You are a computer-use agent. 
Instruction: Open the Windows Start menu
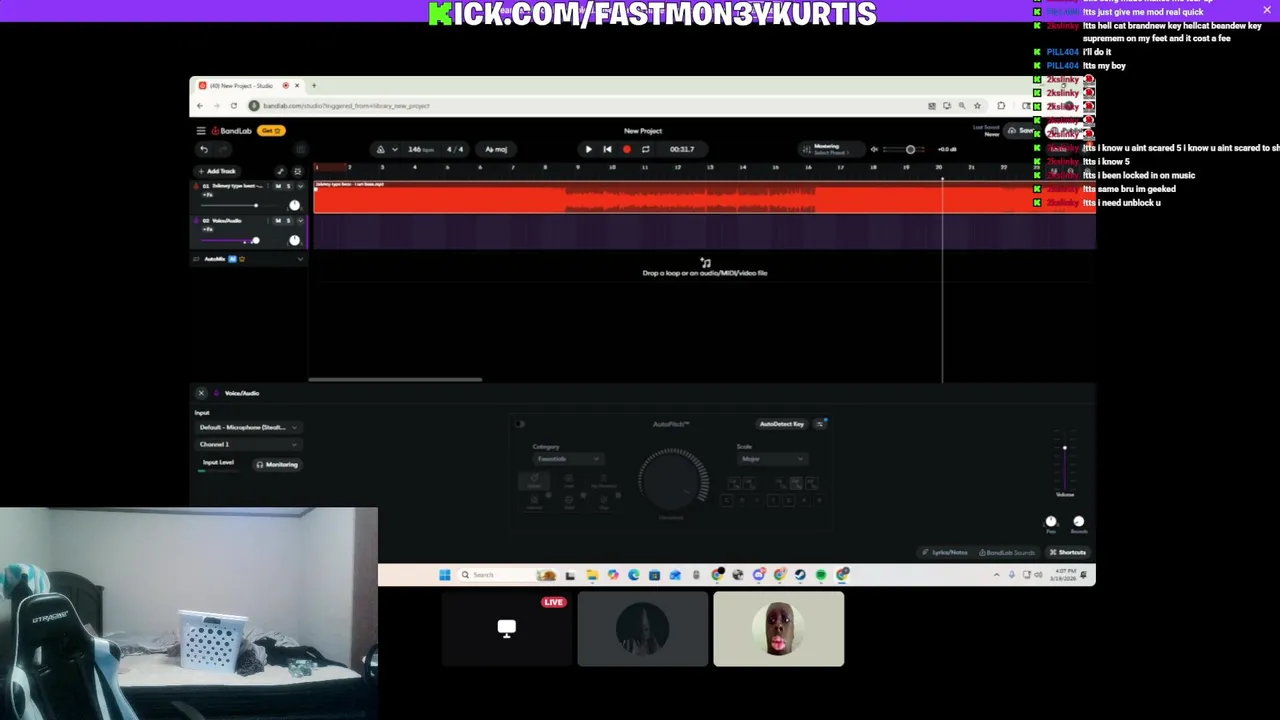444,575
